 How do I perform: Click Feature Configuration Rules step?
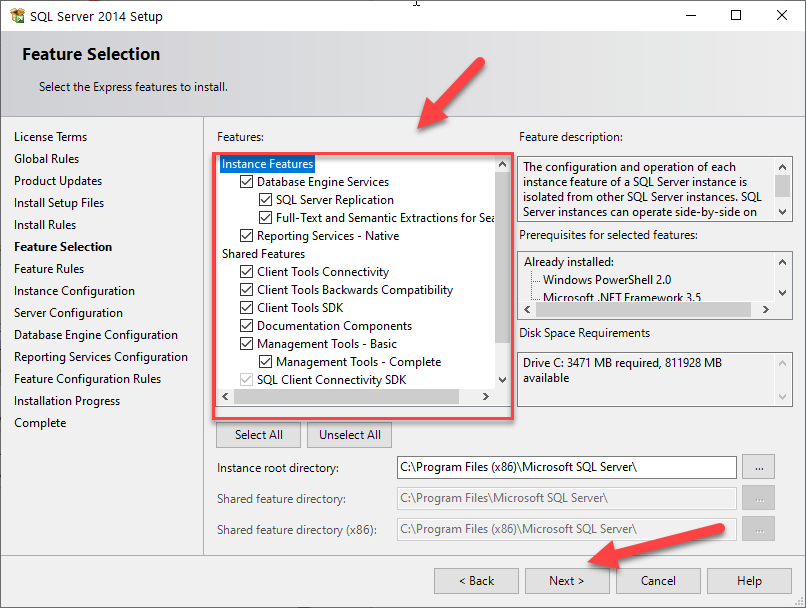(x=87, y=379)
